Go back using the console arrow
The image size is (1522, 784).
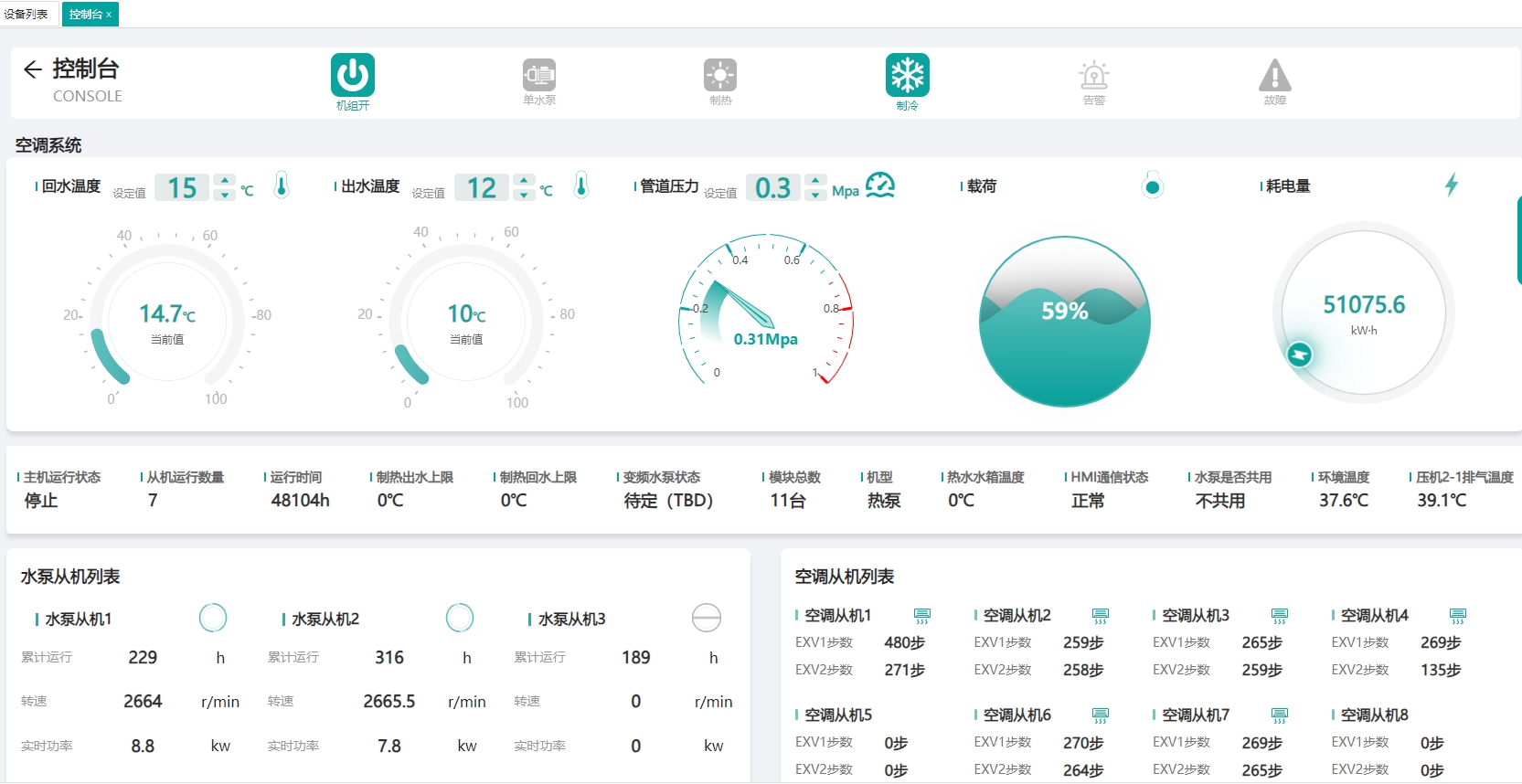[33, 69]
